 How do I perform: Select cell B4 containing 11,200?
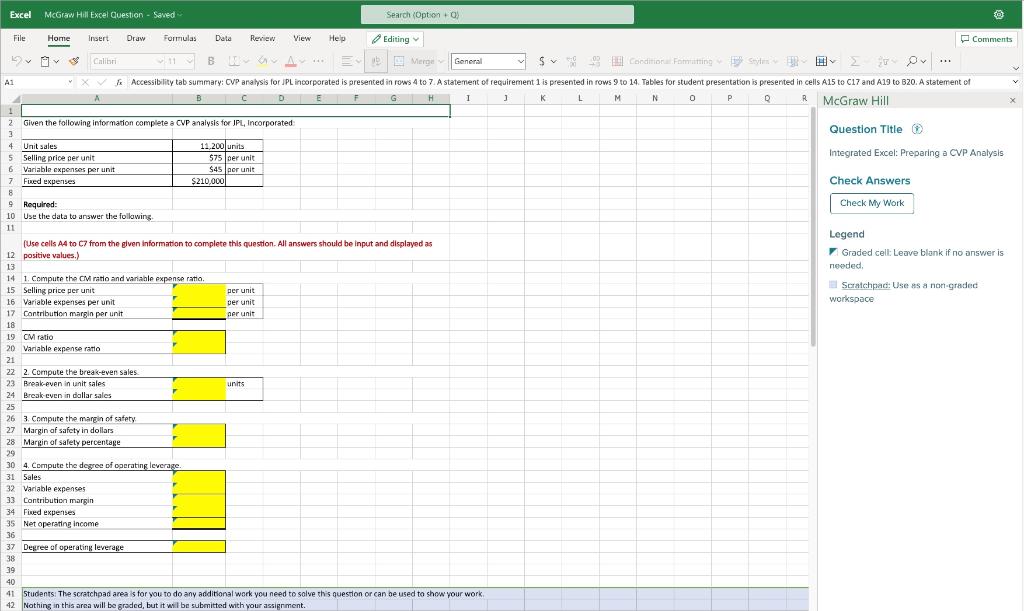pos(199,146)
